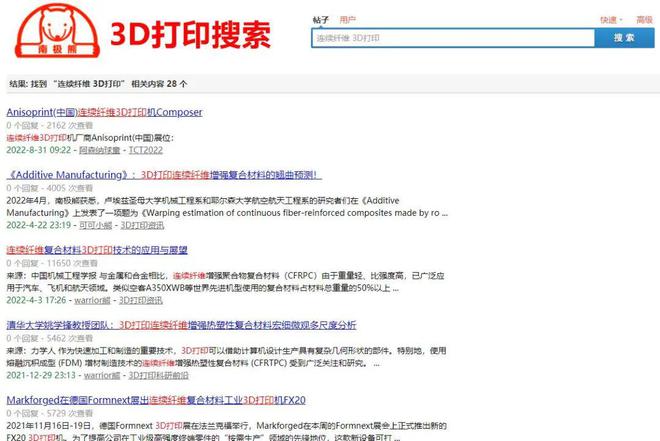Screen dimensions: 660x441
Task: Select the 帖子 search tab
Action: pos(321,20)
